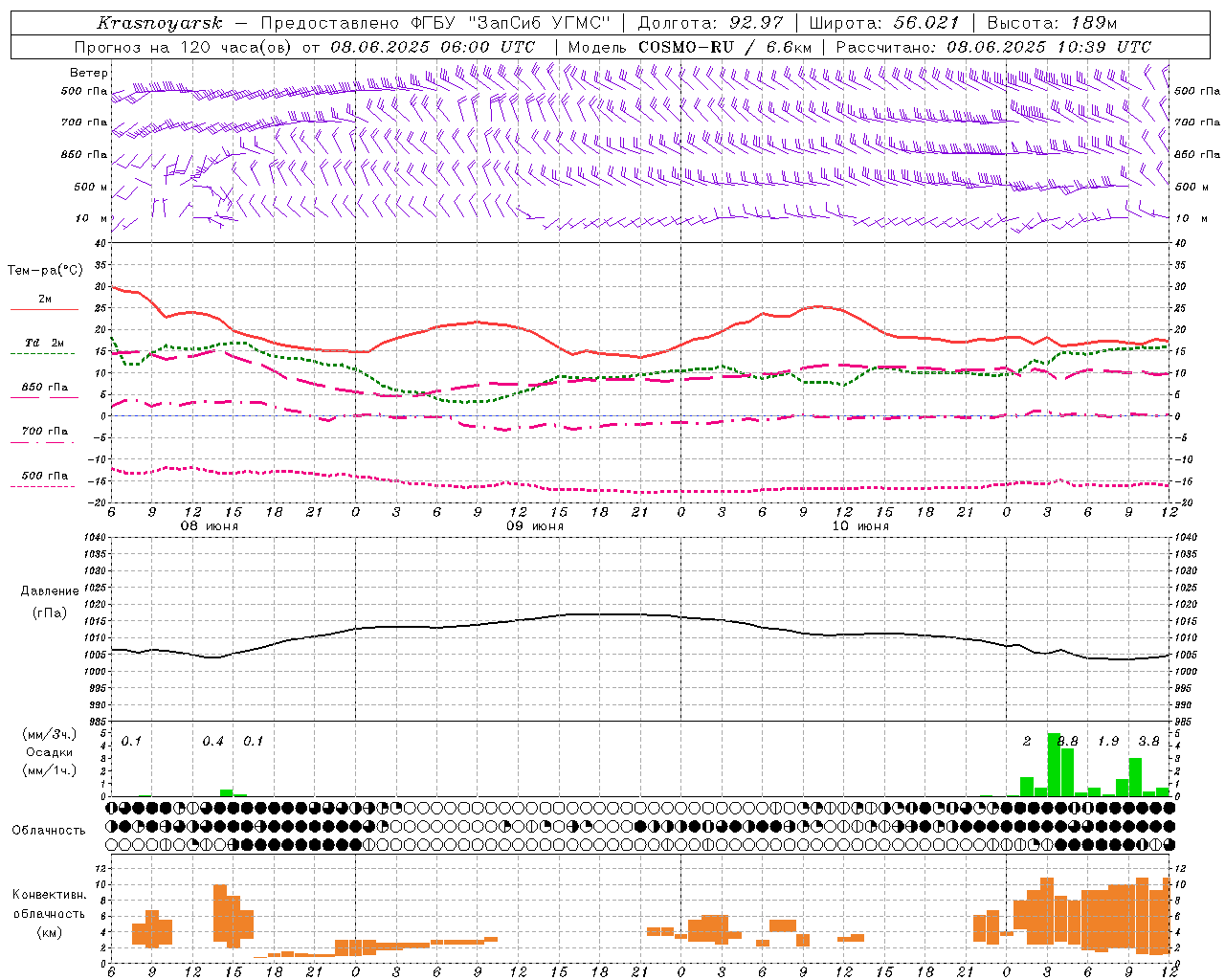Click the "0.4" precipitation amount
Viewport: 1225px width, 980px height.
[x=212, y=742]
